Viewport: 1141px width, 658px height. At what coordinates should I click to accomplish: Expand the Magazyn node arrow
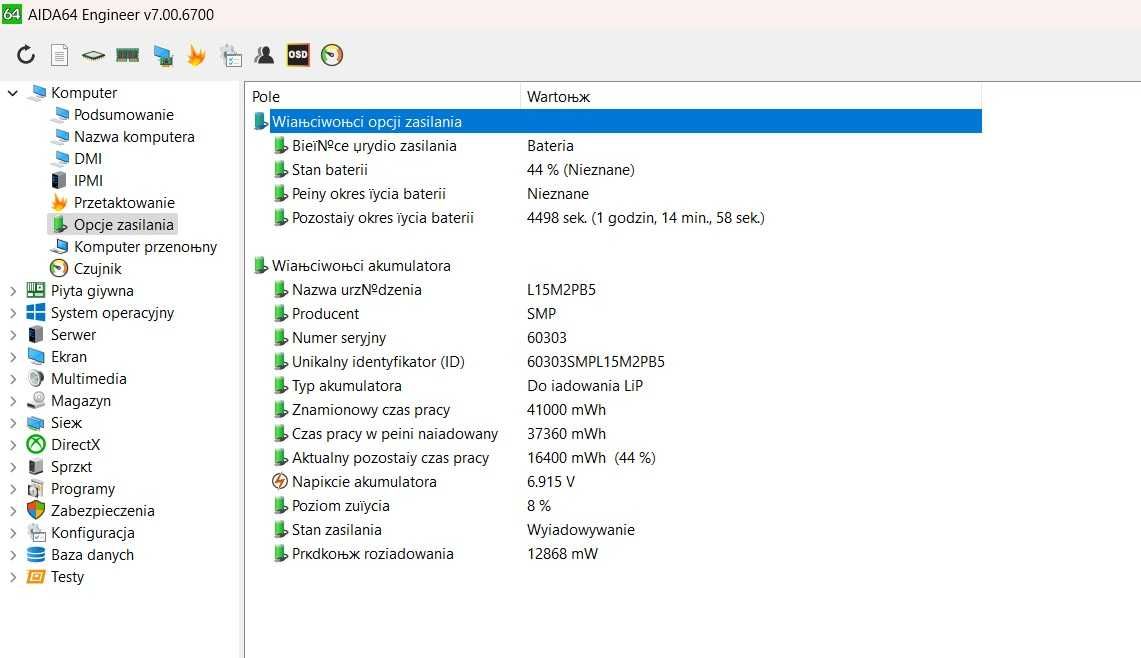pos(12,401)
